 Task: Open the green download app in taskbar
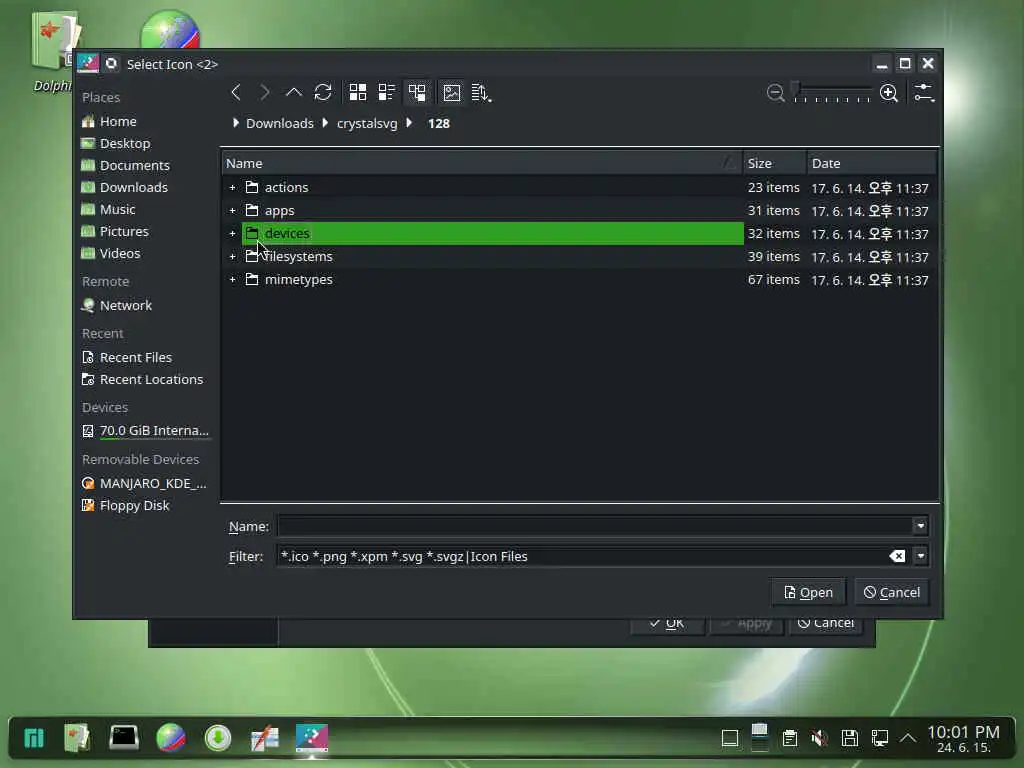[217, 738]
